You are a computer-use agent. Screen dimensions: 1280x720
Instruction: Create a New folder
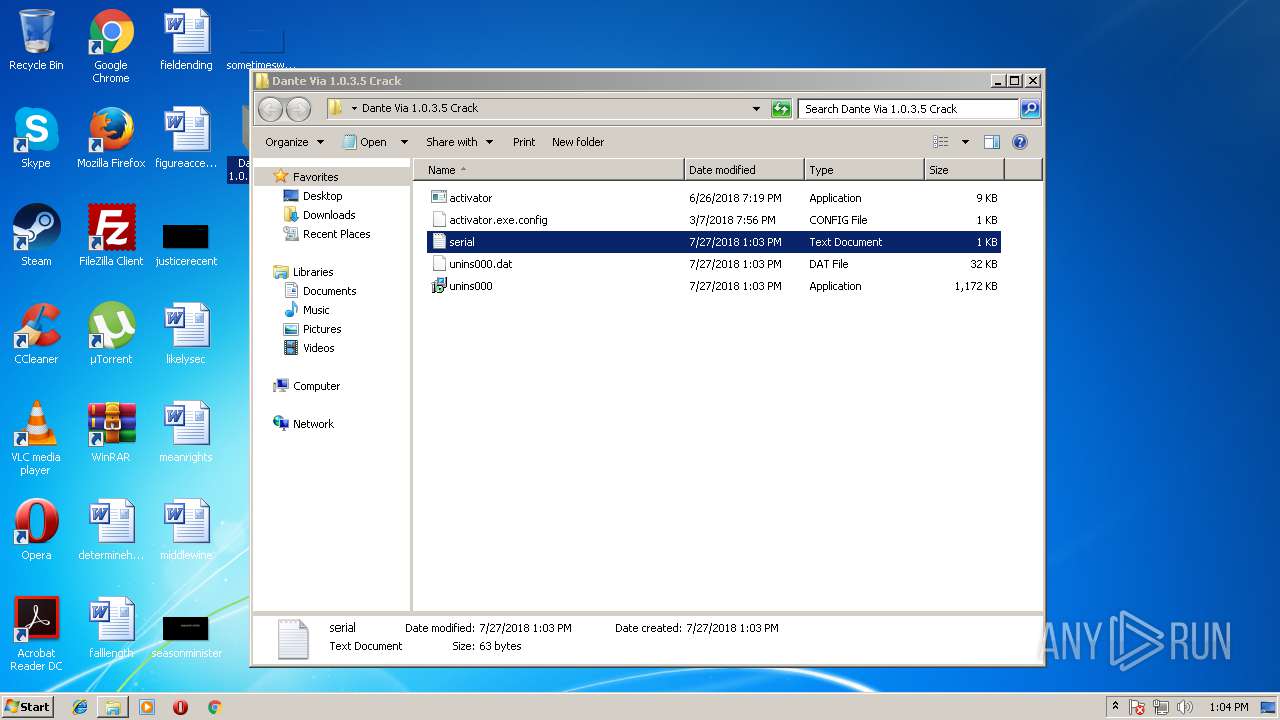pyautogui.click(x=578, y=142)
